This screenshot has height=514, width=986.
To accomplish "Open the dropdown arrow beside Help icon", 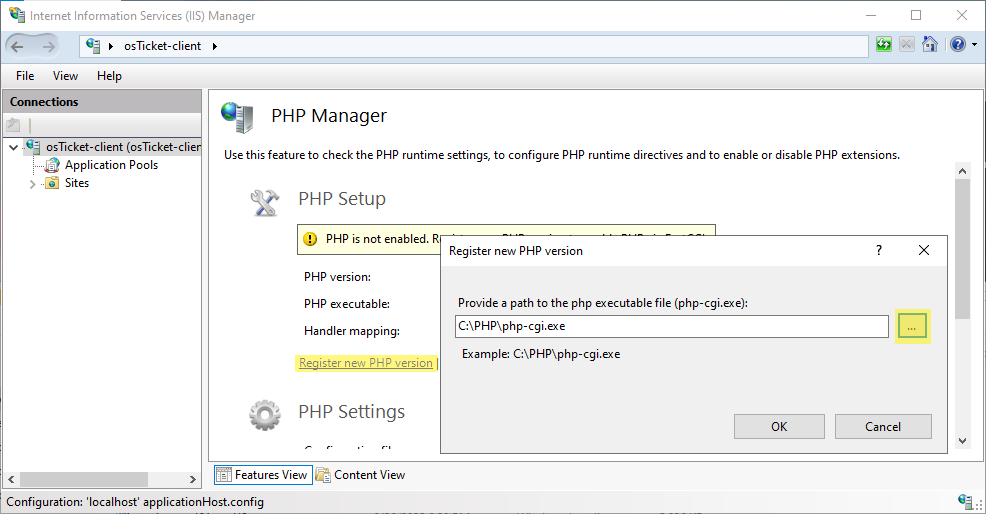I will tap(974, 45).
